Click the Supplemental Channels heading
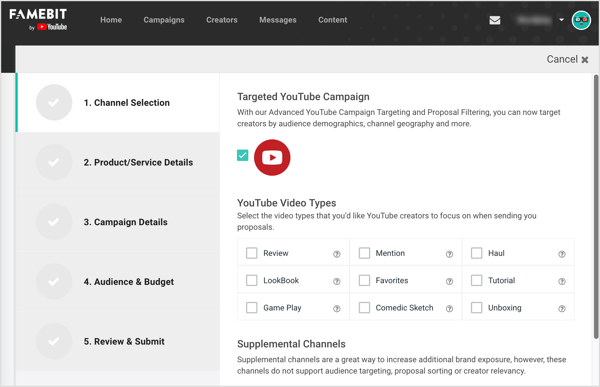 291,344
